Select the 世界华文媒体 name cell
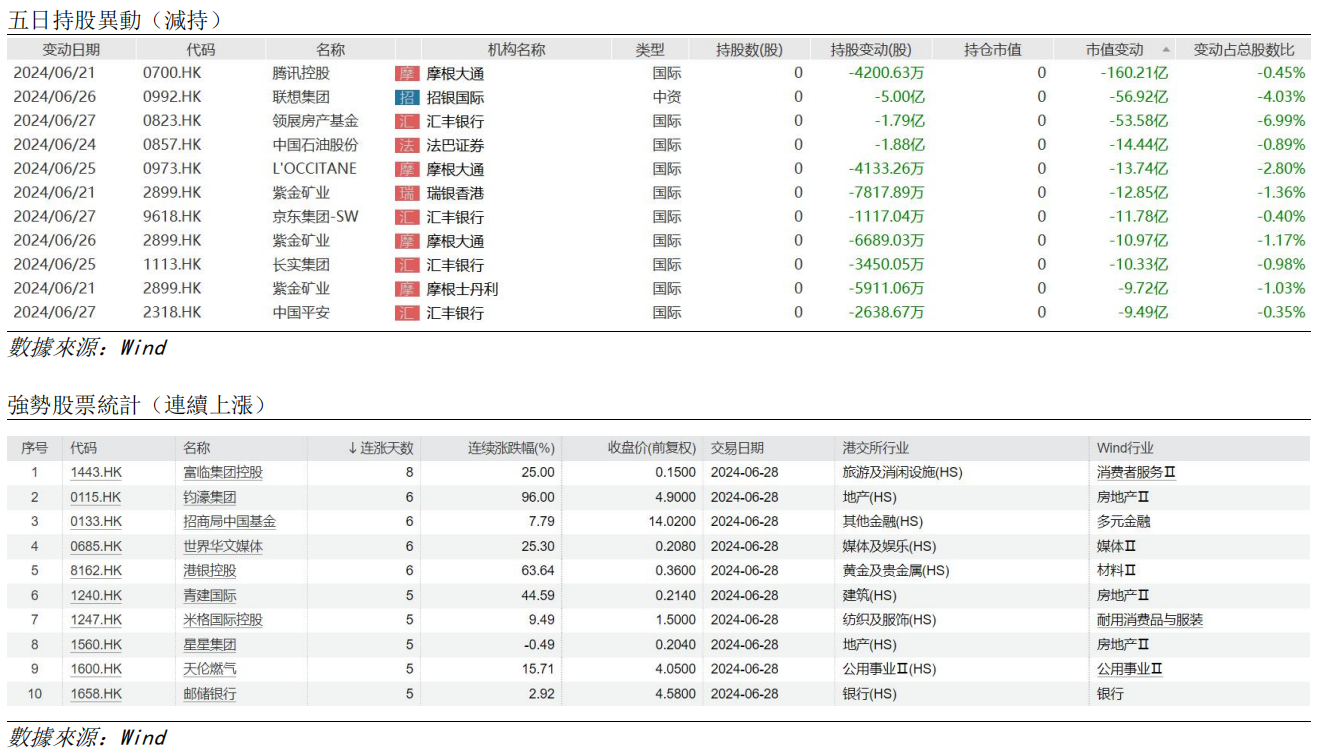The image size is (1317, 749). [x=223, y=546]
